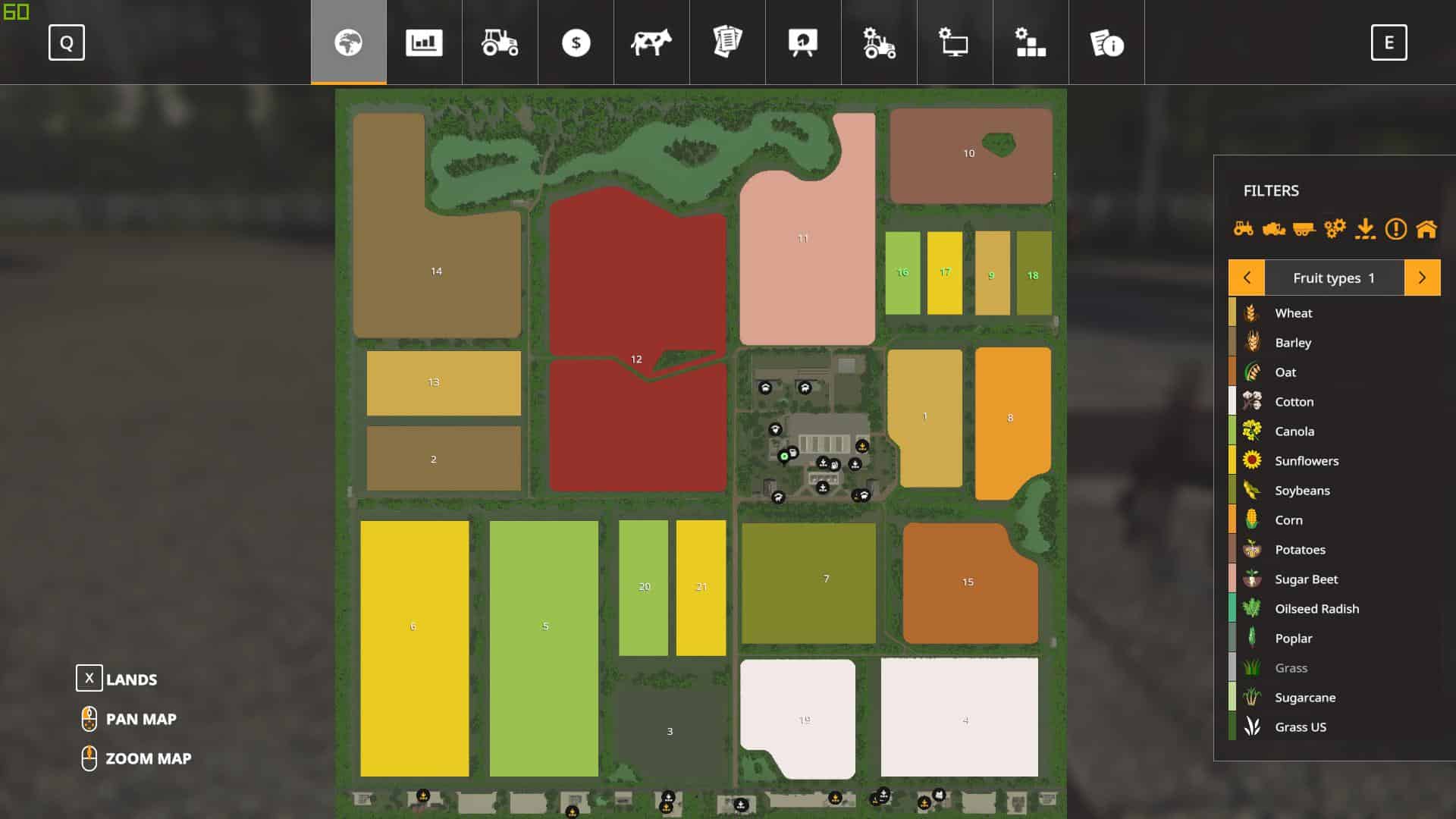The image size is (1456, 819).
Task: Toggle the house farm buildings filter
Action: point(1426,228)
